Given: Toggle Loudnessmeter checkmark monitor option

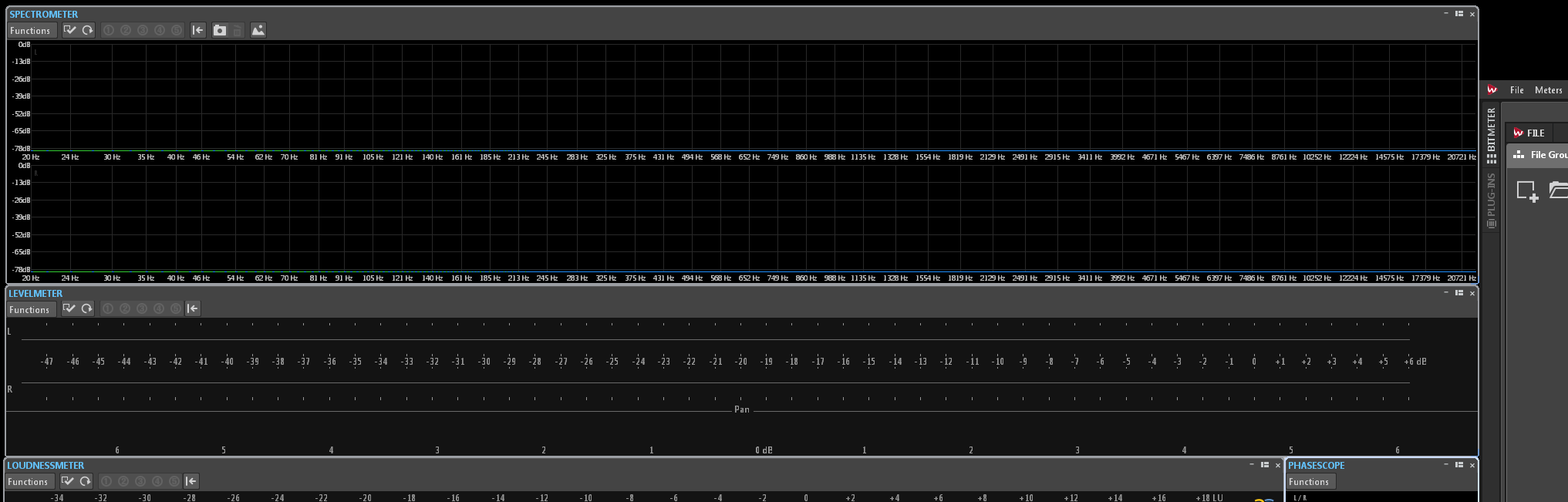Looking at the screenshot, I should (68, 481).
